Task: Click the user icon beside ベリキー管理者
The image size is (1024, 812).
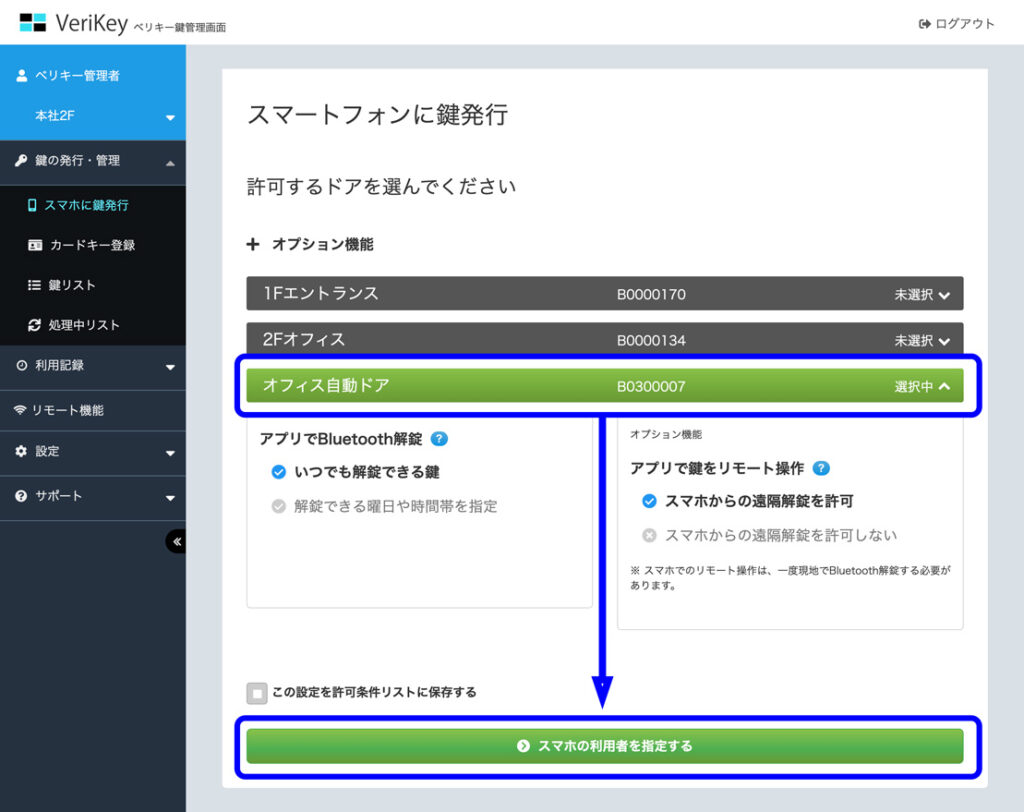Action: click(x=22, y=76)
